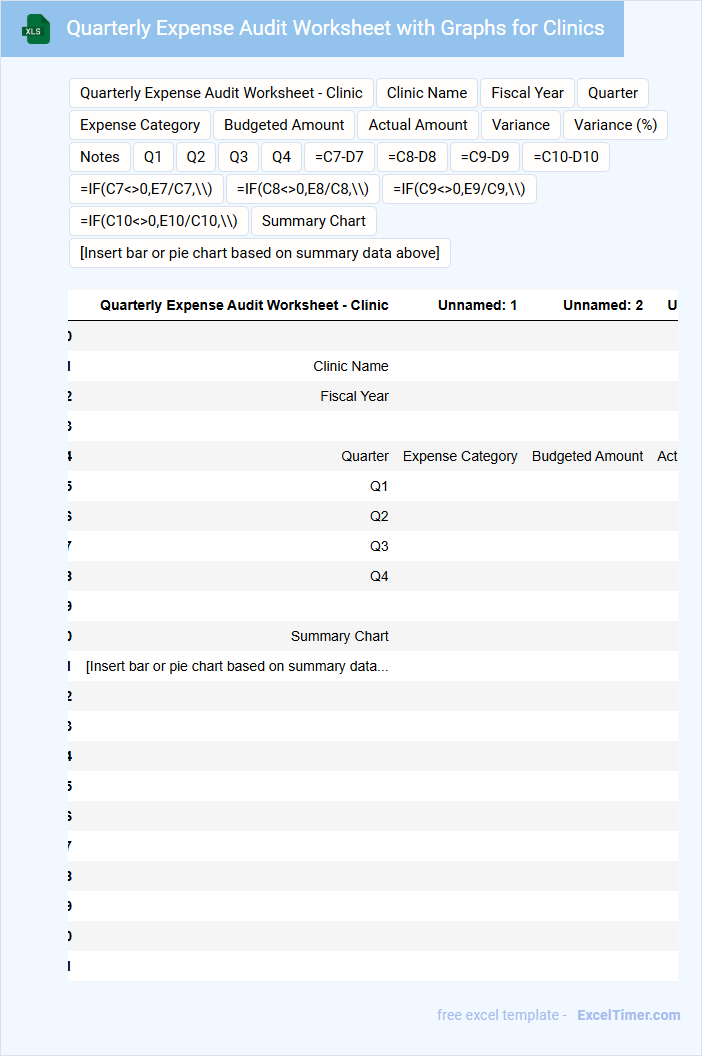Click the 'Fiscal Year' table cell
702x1056 pixels.
click(x=354, y=396)
